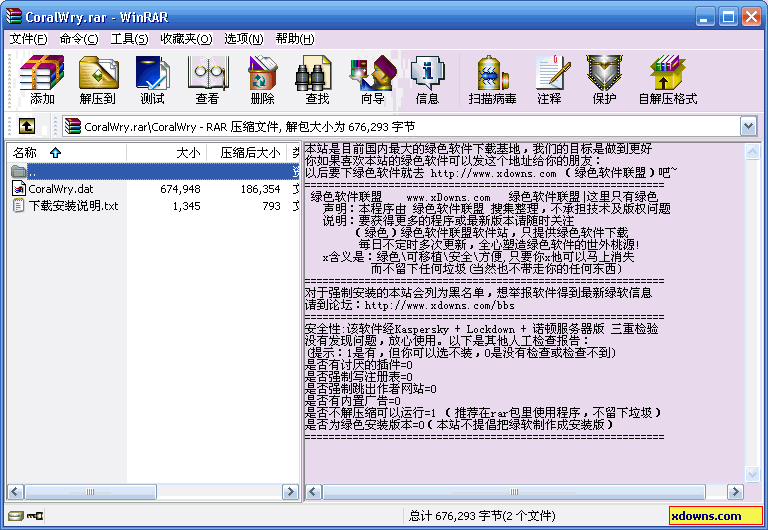
Task: Sort by Size (大小) column header
Action: [167, 153]
